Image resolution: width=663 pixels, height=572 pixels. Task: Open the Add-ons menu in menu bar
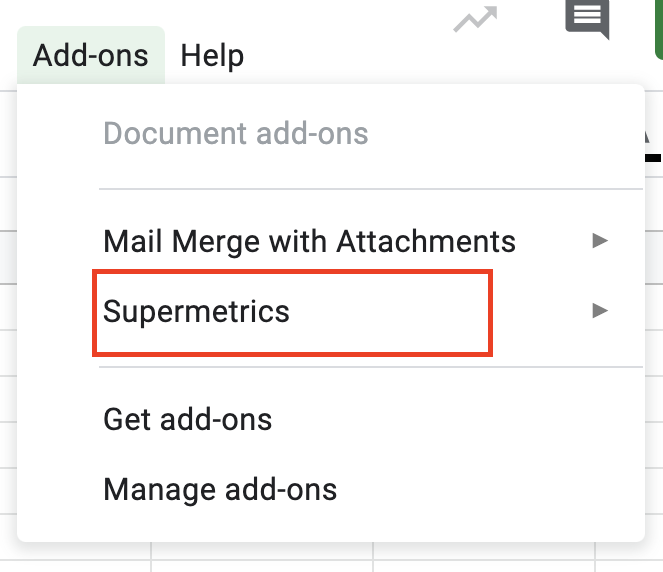[x=90, y=55]
